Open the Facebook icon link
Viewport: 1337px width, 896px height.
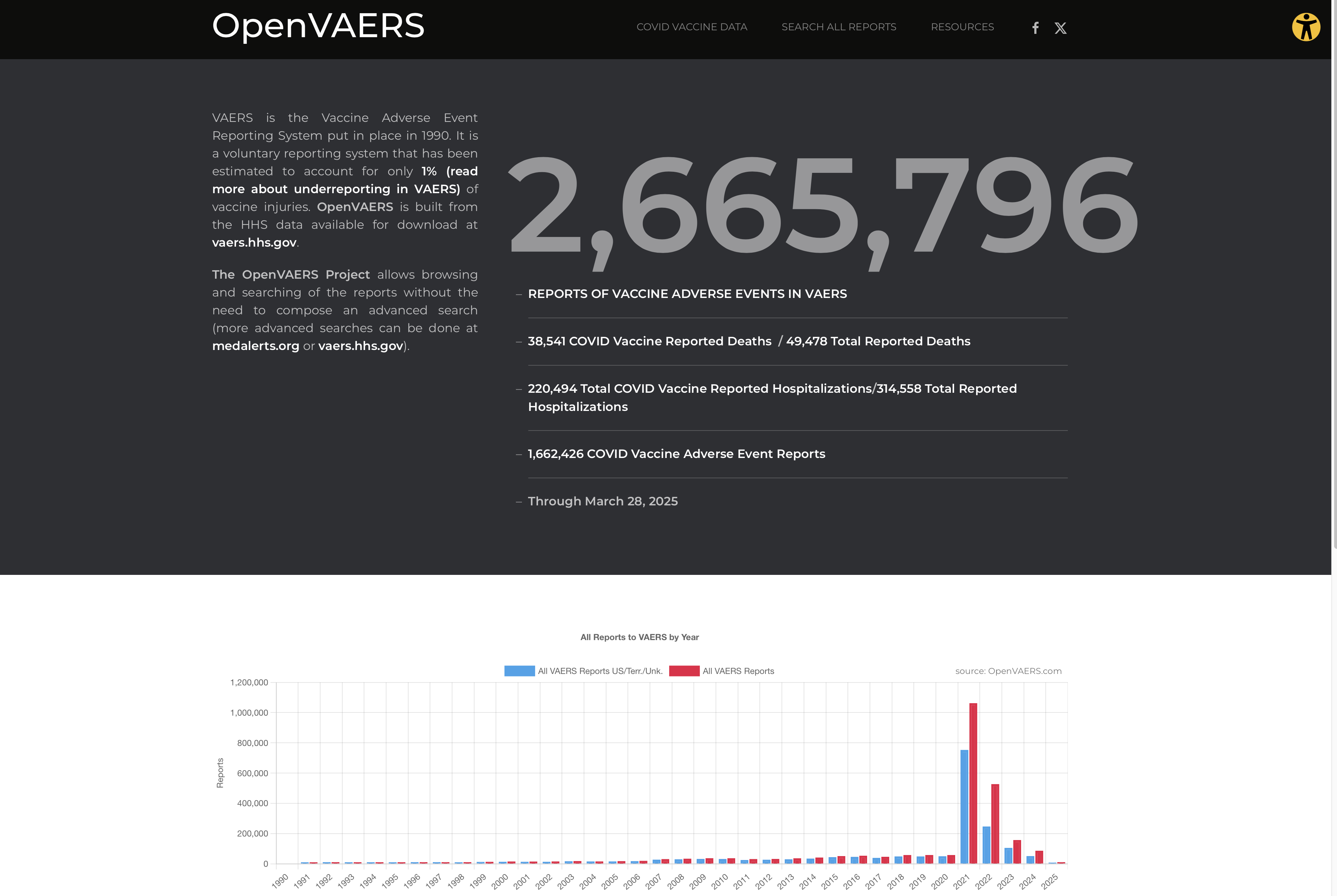pyautogui.click(x=1035, y=27)
